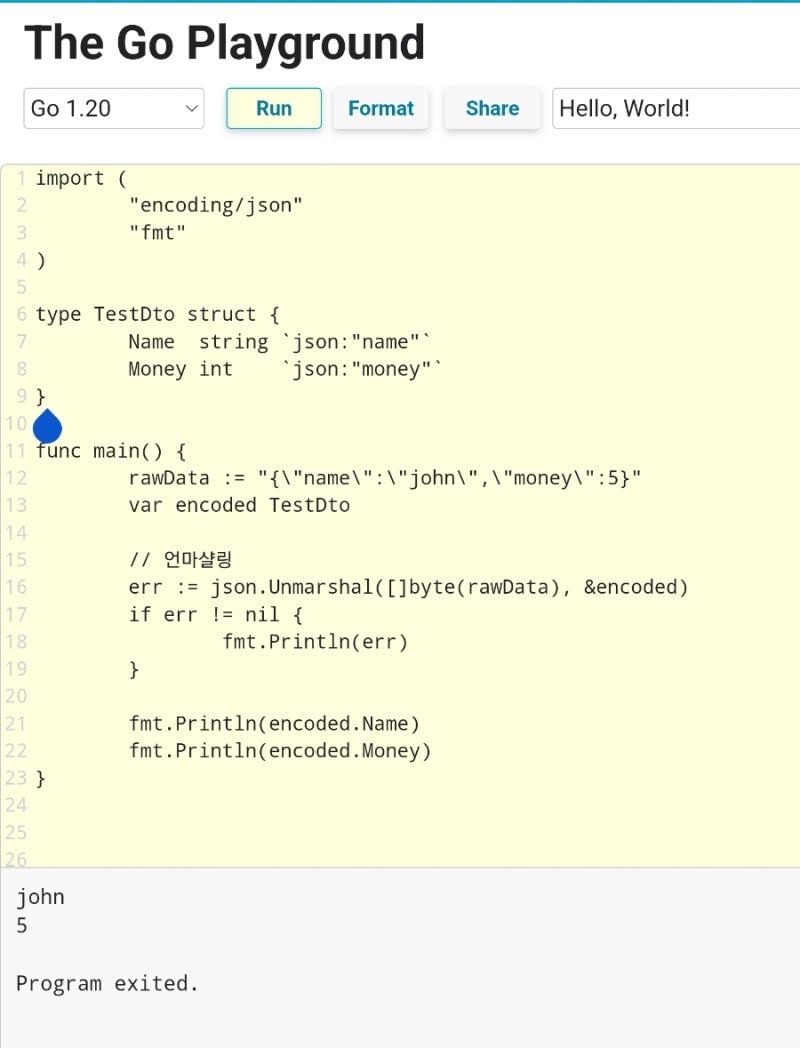This screenshot has width=800, height=1048.
Task: Click the var encoded TestDto line
Action: (239, 505)
